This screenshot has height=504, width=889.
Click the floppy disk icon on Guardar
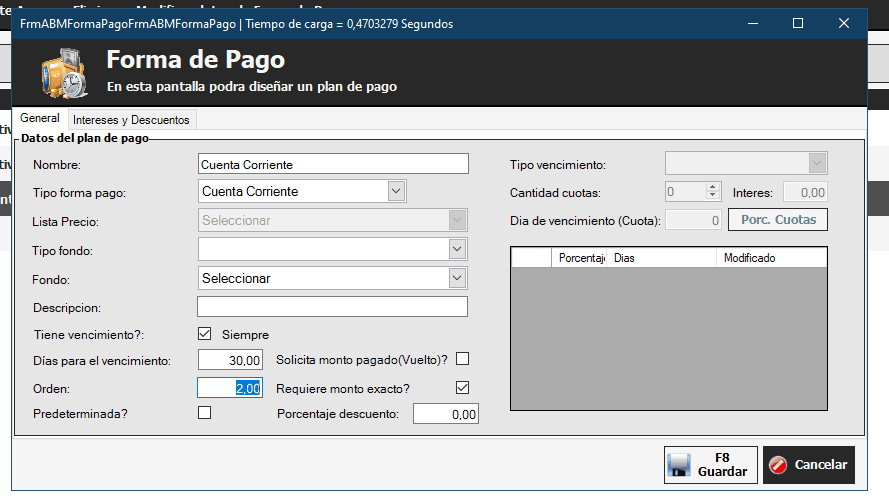pos(680,465)
